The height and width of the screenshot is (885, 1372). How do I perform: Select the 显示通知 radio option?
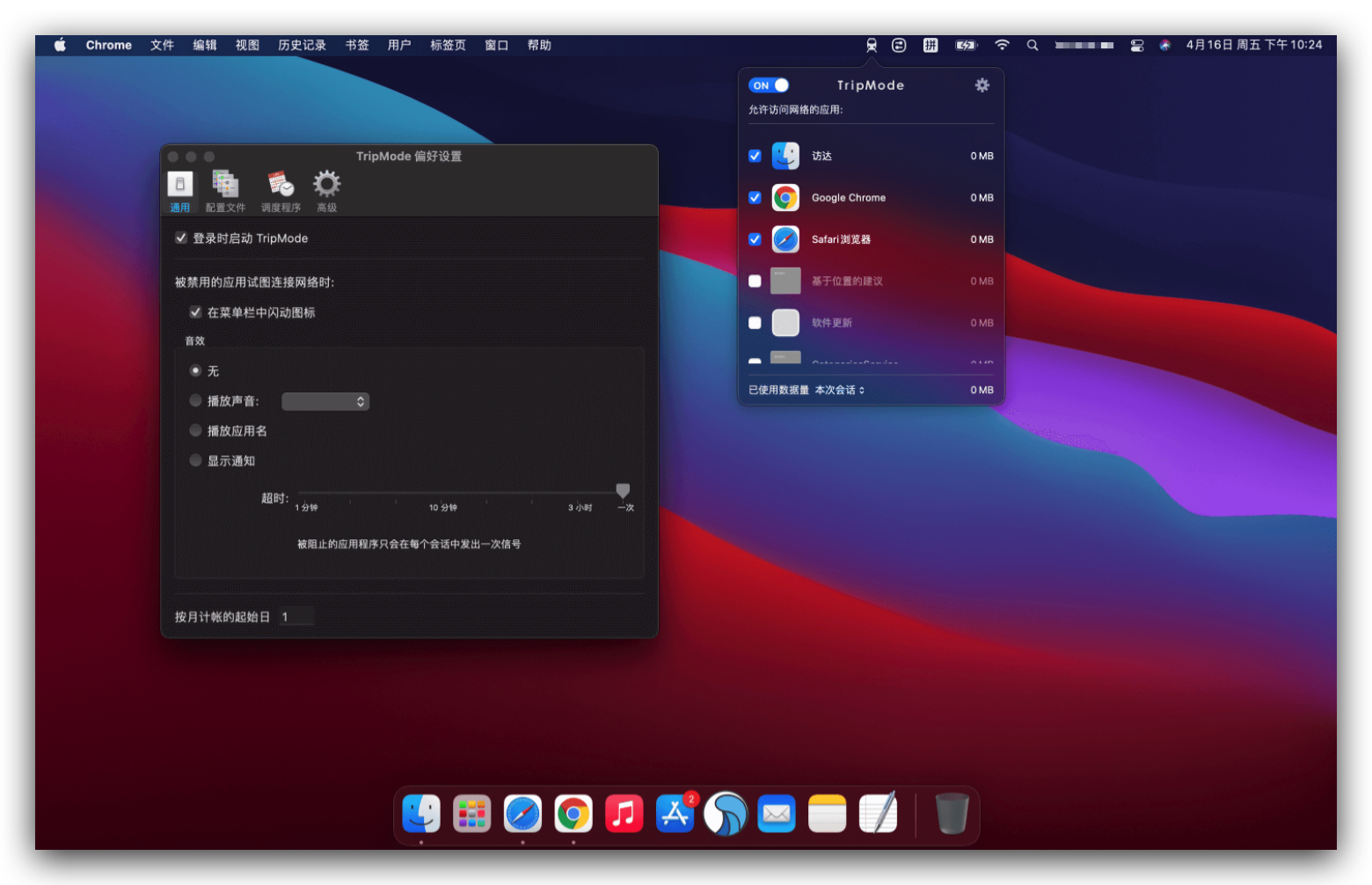tap(195, 460)
